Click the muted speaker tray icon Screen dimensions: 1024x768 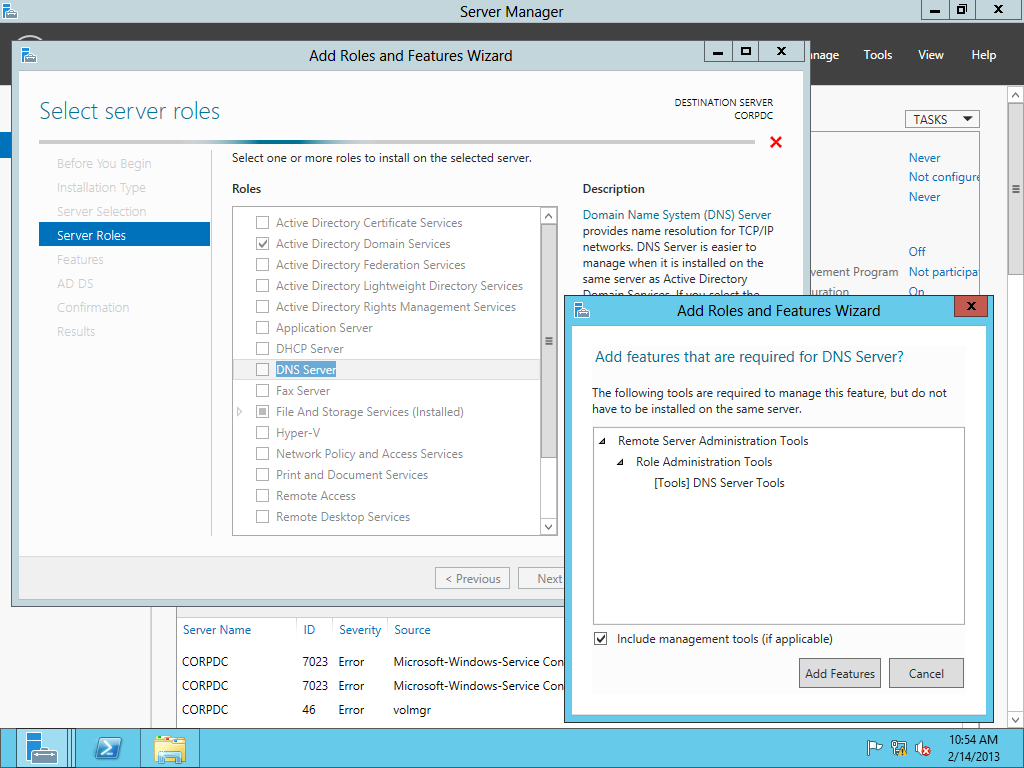tap(923, 748)
